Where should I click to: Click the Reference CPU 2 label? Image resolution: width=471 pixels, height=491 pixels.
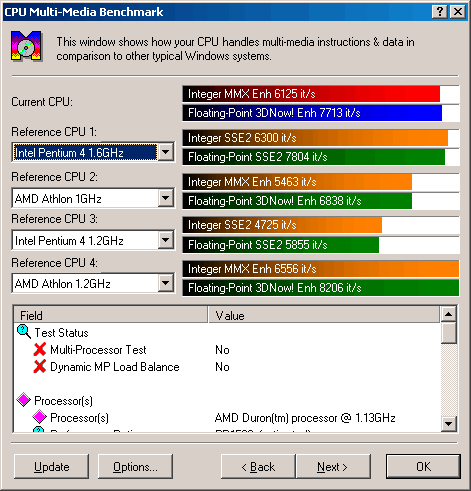[x=54, y=177]
